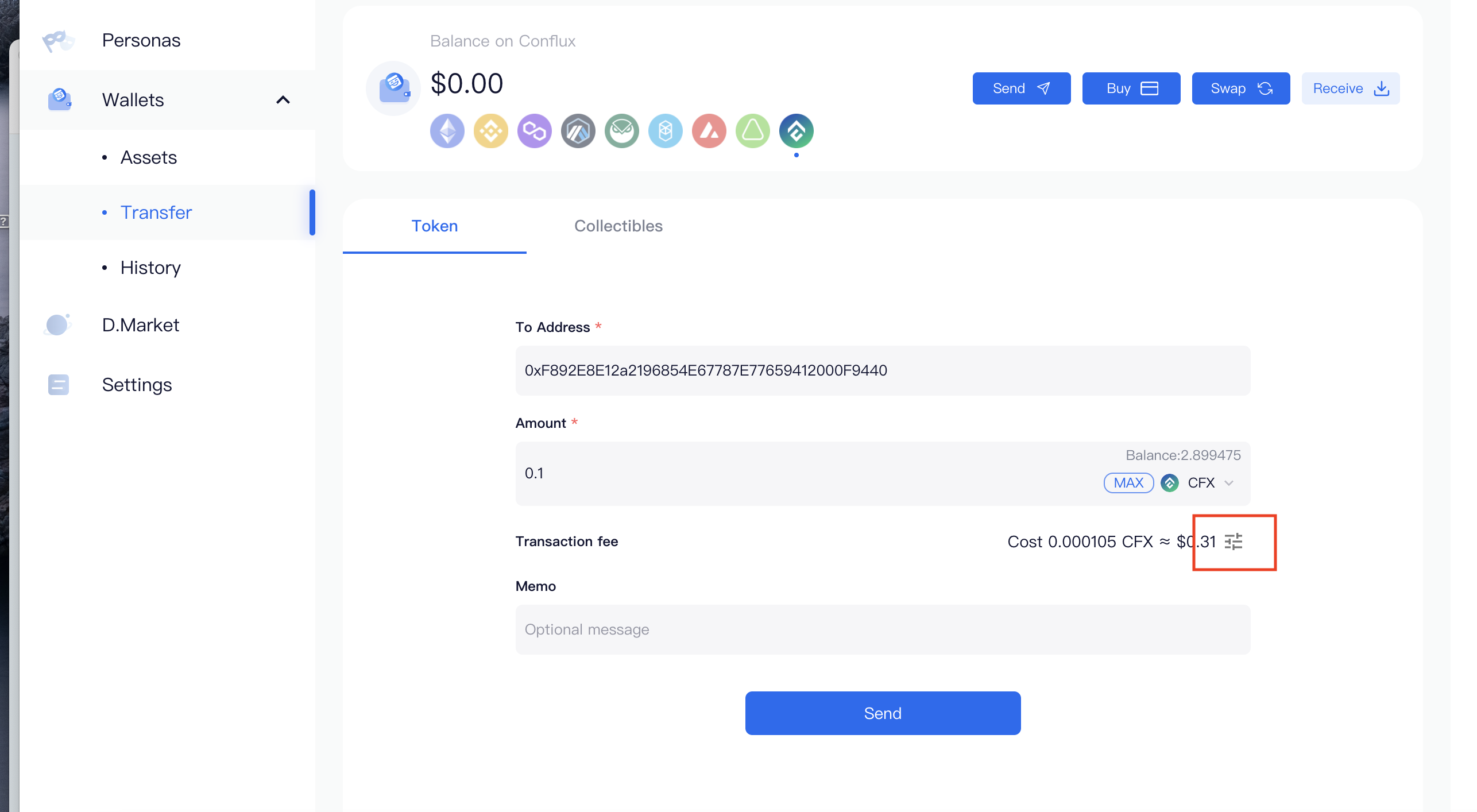Select the Arbitrum network icon
The height and width of the screenshot is (812, 1477).
[578, 131]
